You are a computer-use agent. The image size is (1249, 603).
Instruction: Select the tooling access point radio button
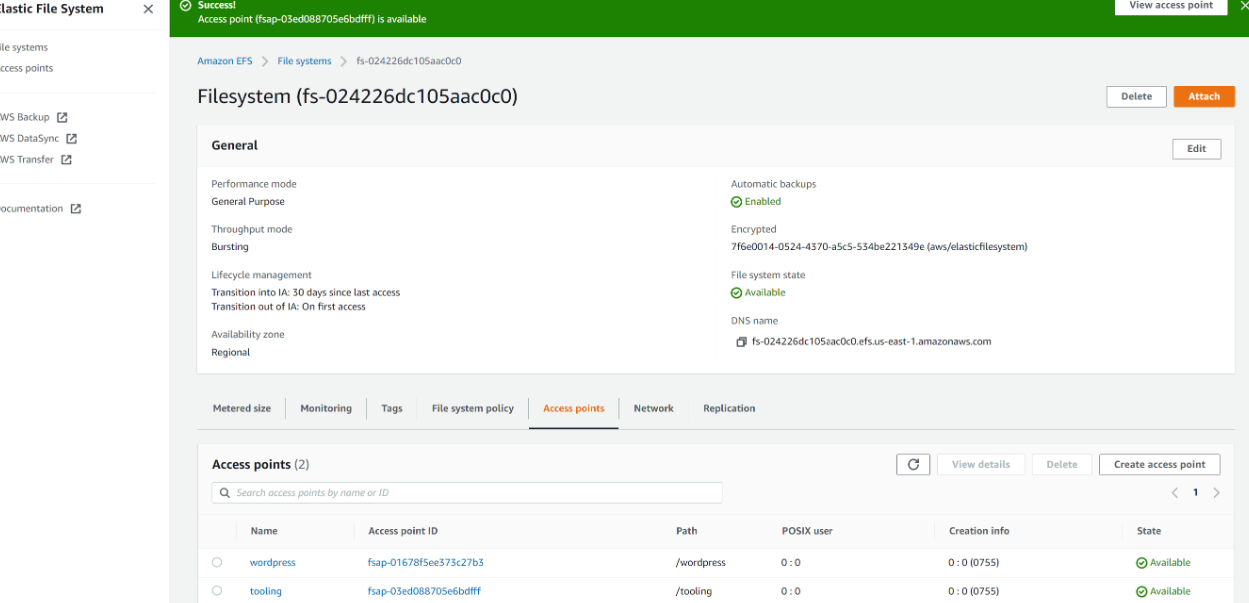217,591
